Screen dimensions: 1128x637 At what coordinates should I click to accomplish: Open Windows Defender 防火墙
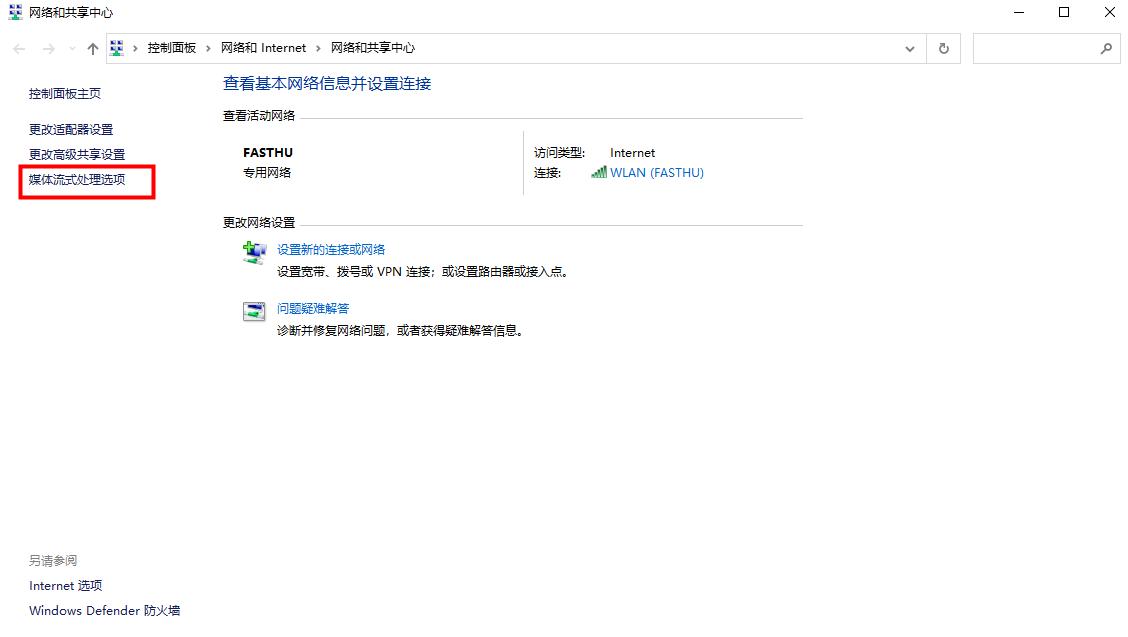(x=104, y=610)
